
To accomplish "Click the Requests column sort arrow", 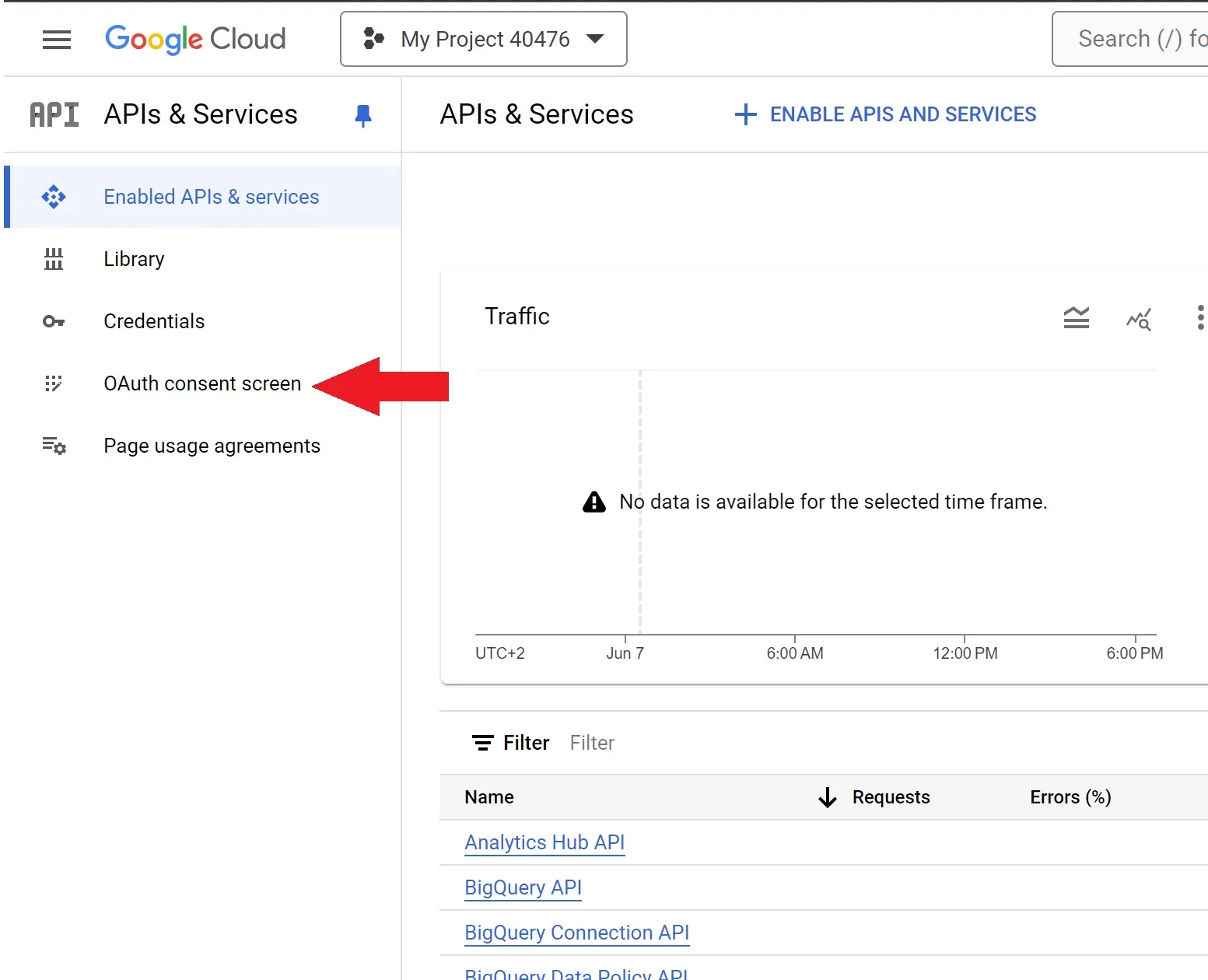I will (x=828, y=797).
